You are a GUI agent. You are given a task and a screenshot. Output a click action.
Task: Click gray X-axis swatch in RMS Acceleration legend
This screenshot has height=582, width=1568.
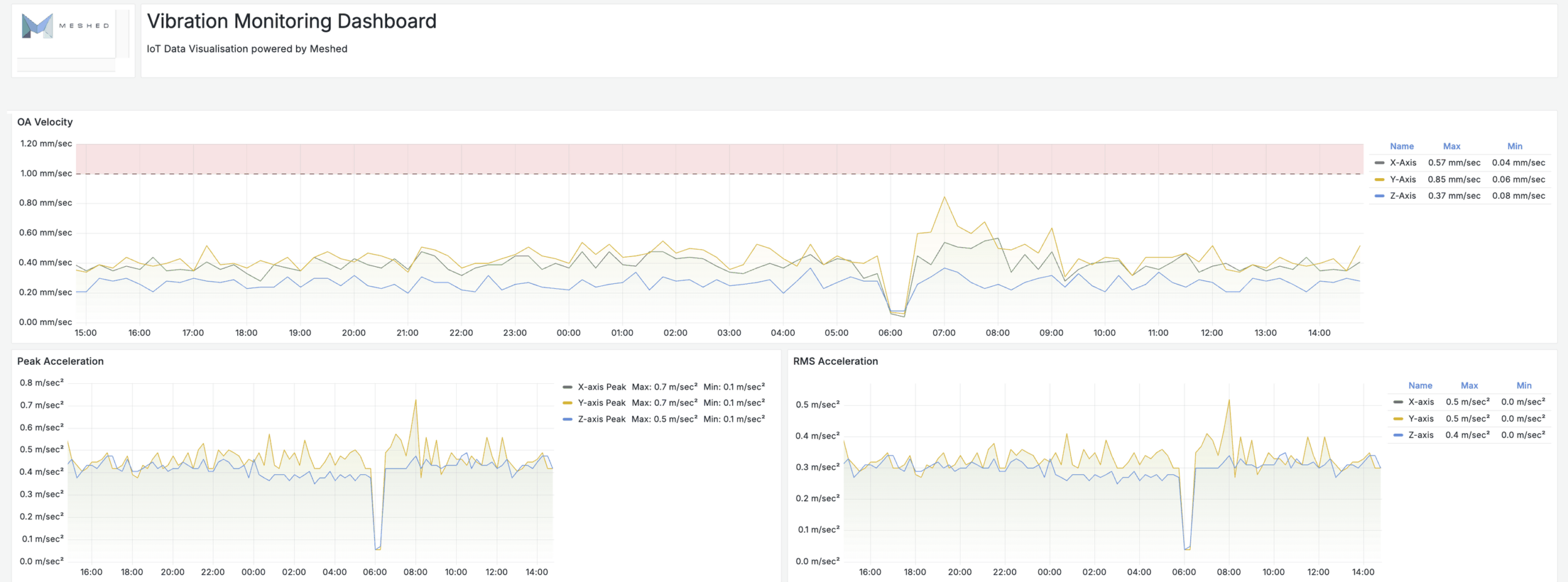coord(1398,402)
